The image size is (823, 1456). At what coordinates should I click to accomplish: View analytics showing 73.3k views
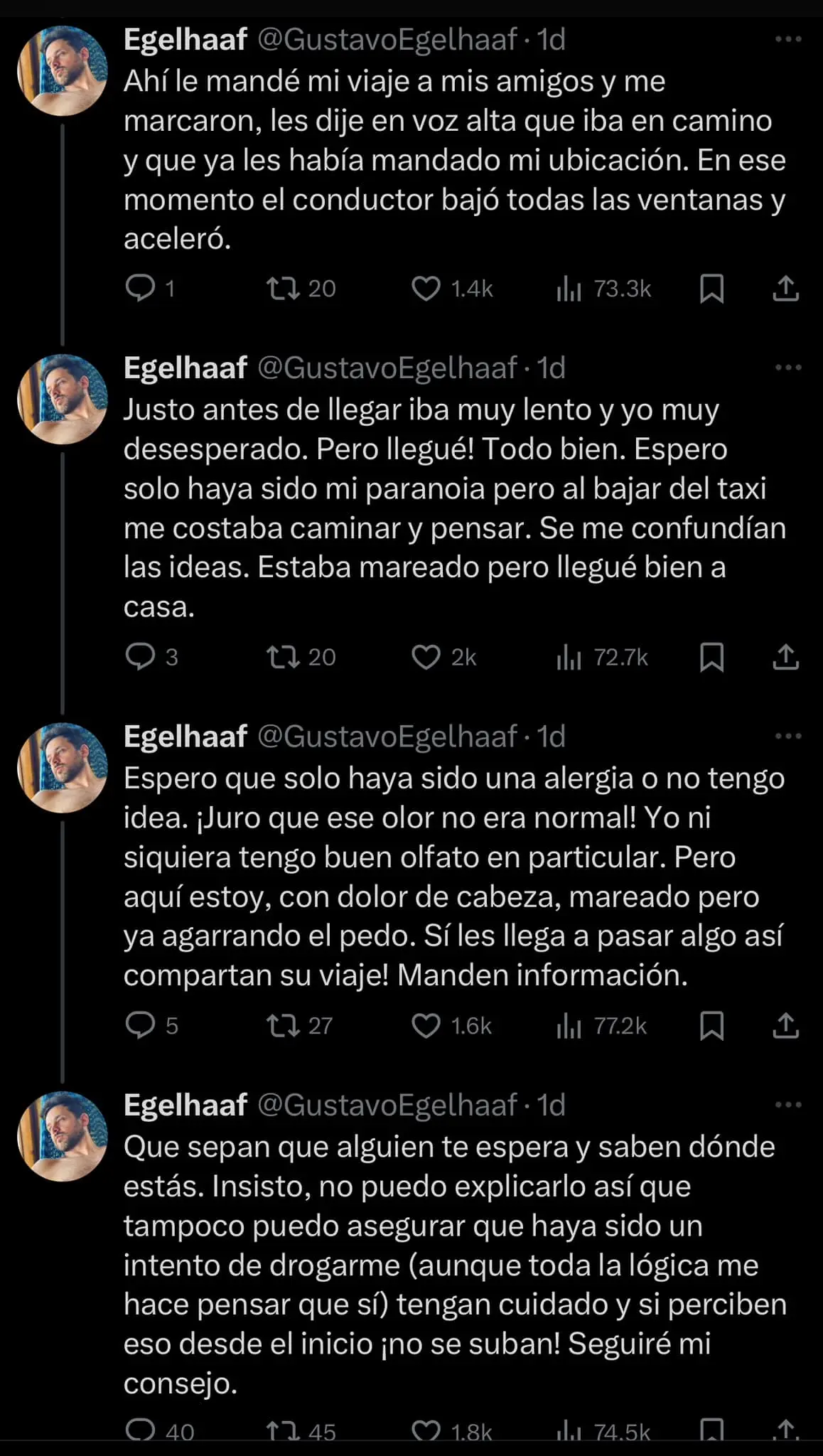[x=604, y=289]
